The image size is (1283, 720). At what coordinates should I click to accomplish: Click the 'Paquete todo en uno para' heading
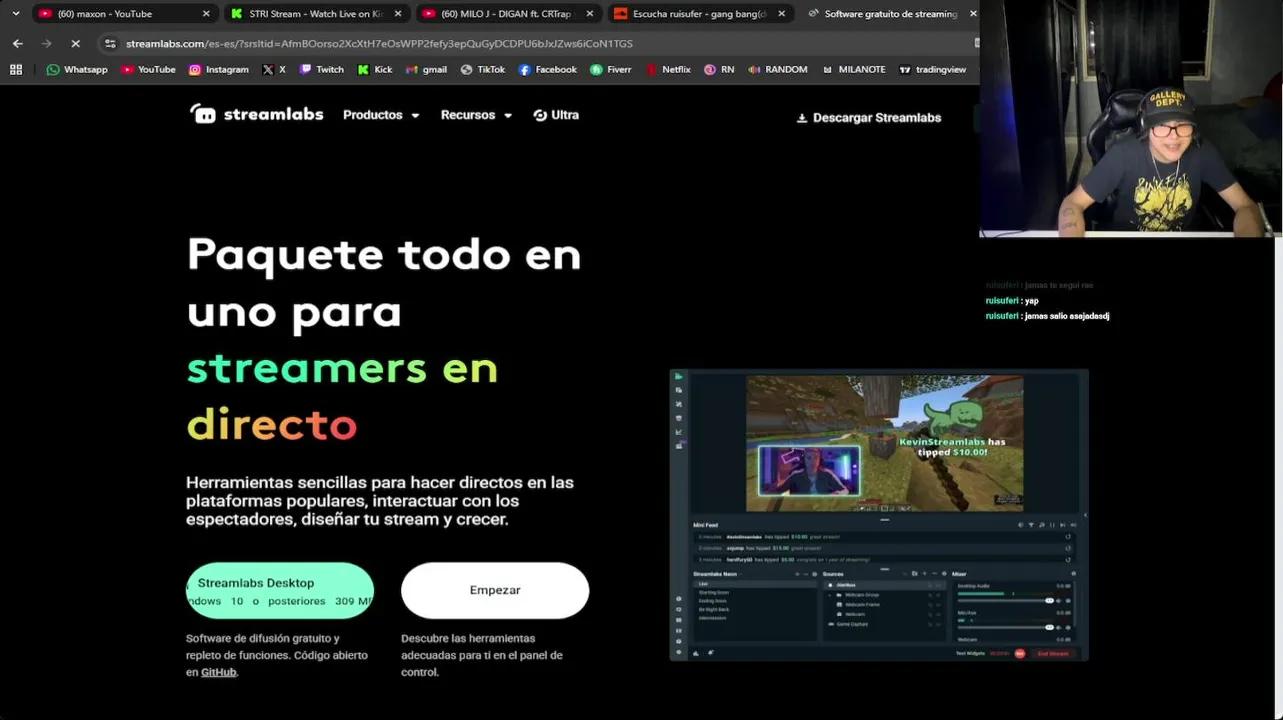pyautogui.click(x=384, y=283)
